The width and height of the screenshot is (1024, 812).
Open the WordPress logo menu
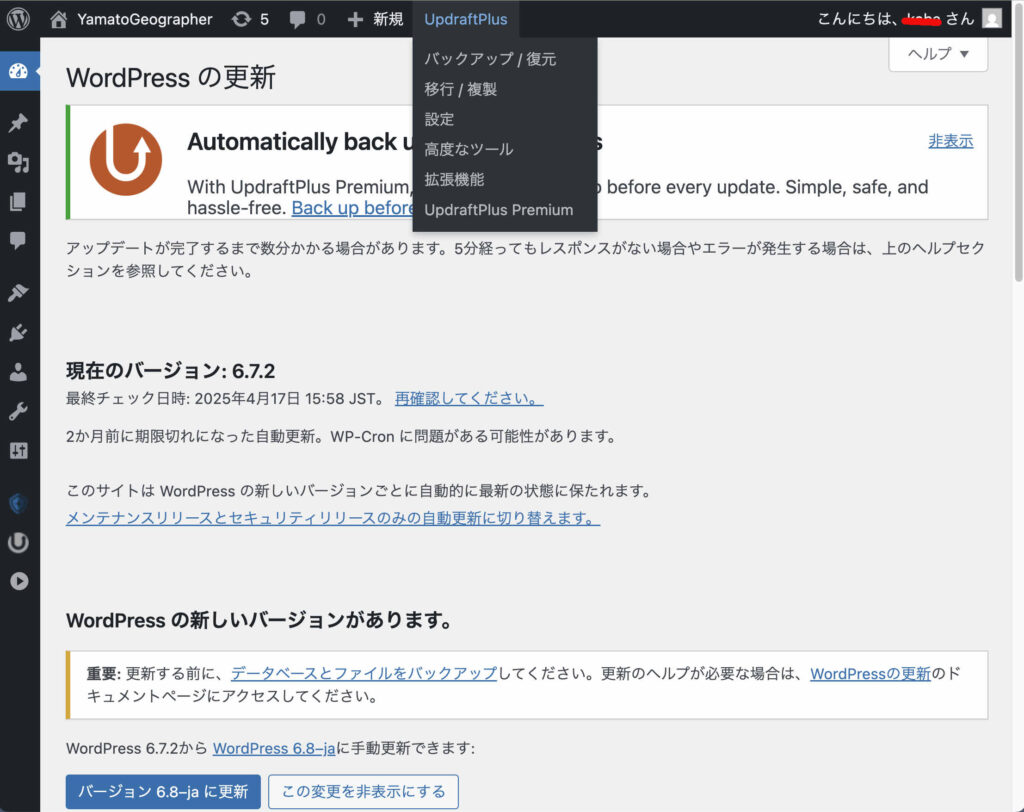click(x=18, y=19)
